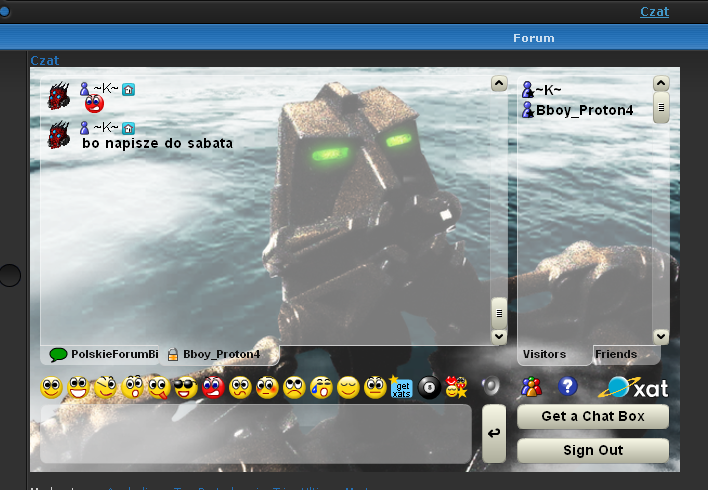Screen dimensions: 708x490
Task: Open the extra smilies star icon
Action: point(456,387)
